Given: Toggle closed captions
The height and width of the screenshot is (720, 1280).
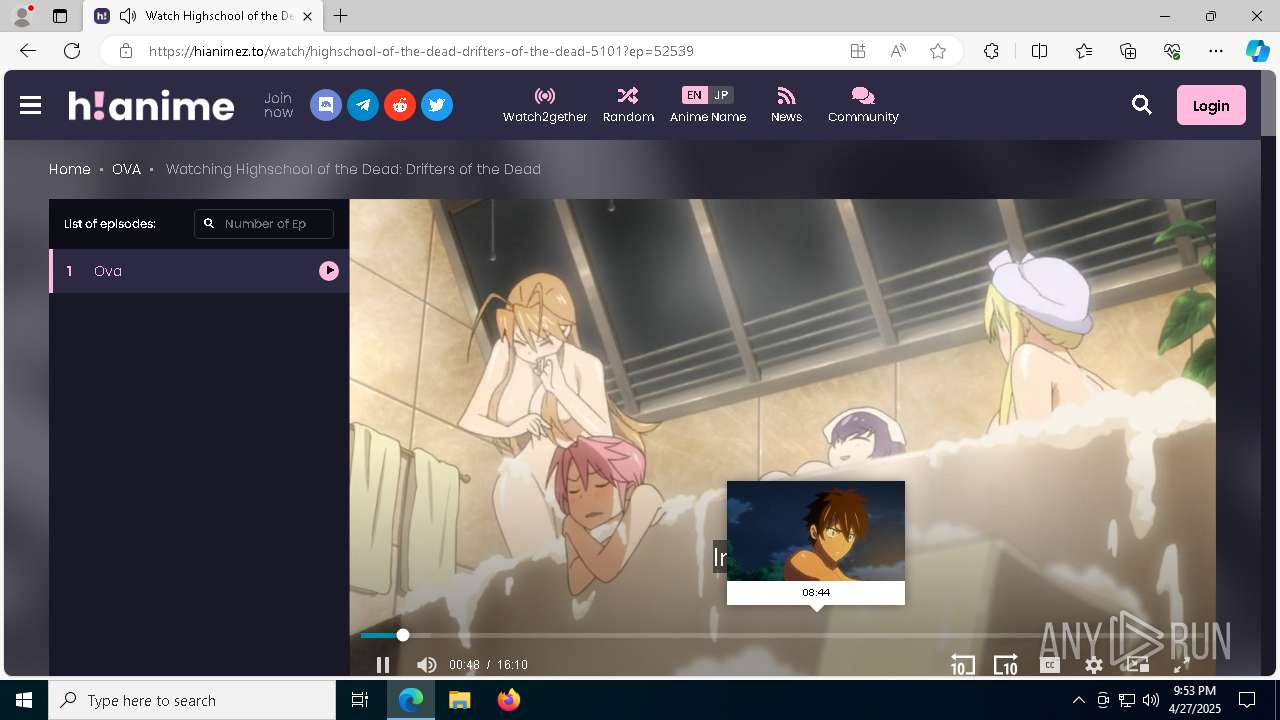Looking at the screenshot, I should pyautogui.click(x=1050, y=665).
